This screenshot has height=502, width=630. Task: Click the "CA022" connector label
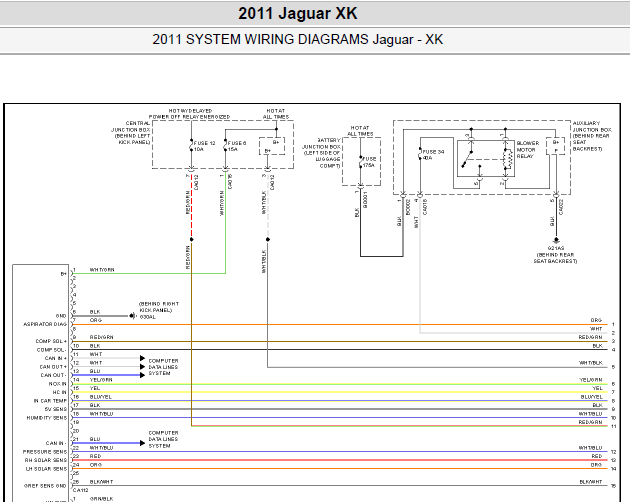(x=561, y=207)
